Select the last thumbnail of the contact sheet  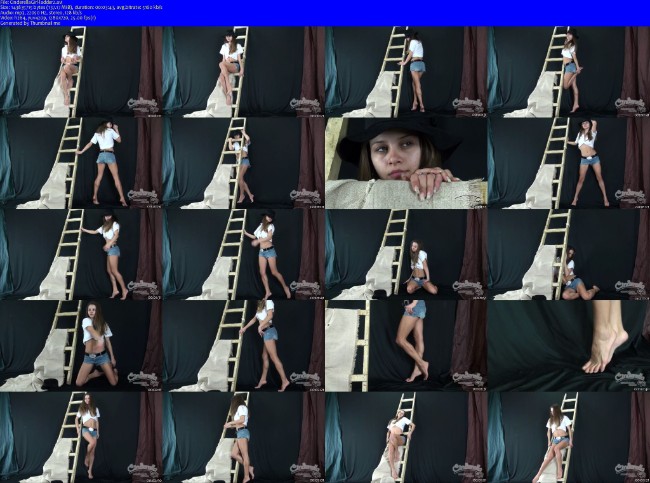569,437
